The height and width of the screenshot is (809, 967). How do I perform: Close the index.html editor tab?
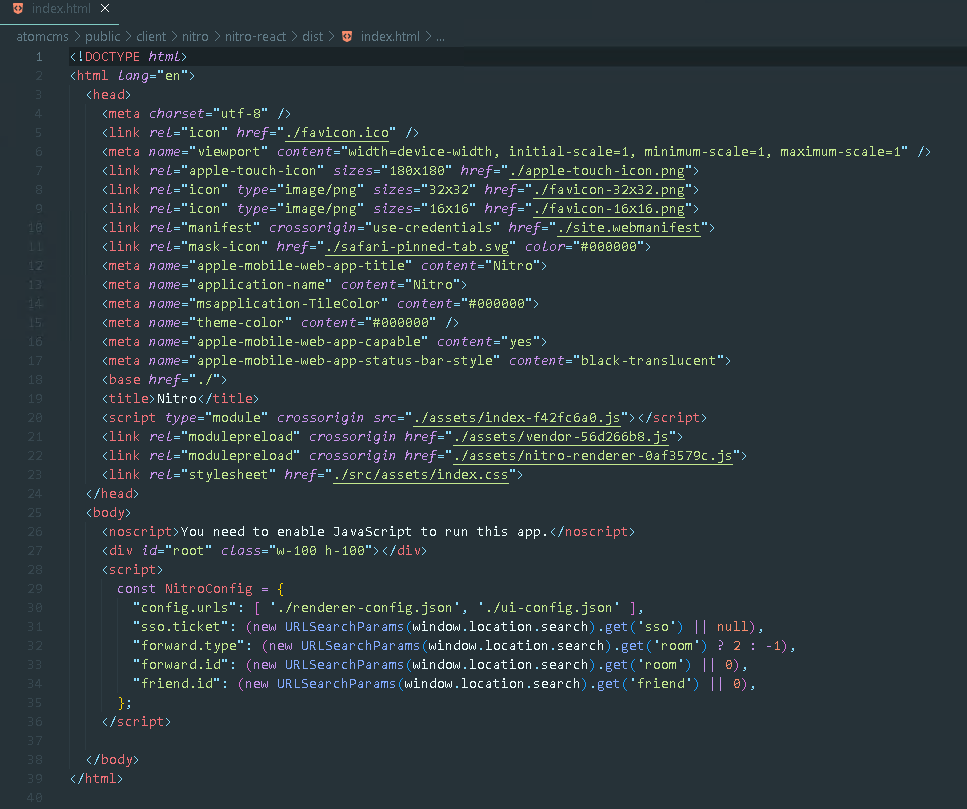pos(105,8)
